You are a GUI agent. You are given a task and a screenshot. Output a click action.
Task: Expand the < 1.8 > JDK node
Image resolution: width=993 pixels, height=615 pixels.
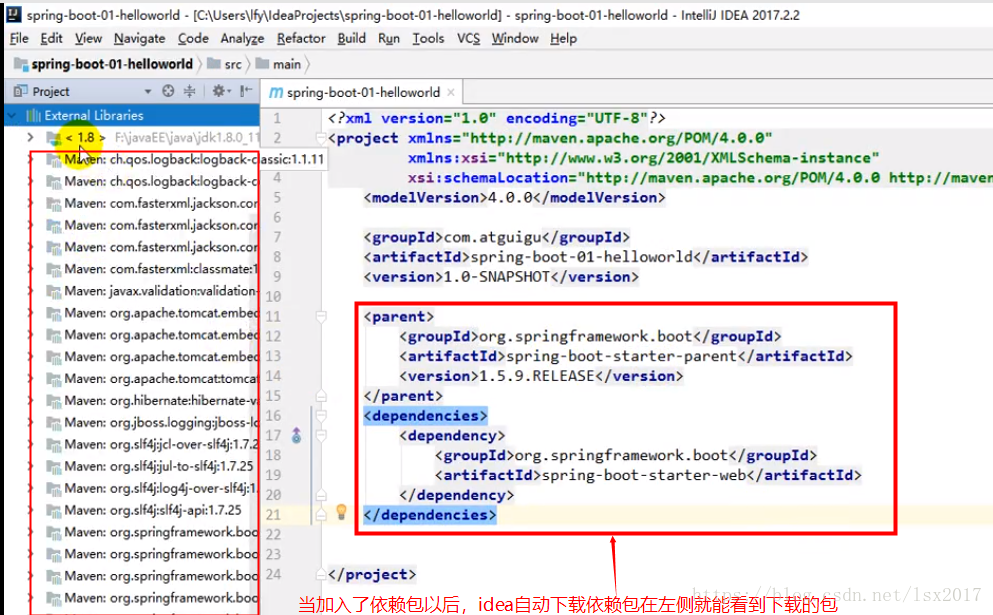coord(30,137)
